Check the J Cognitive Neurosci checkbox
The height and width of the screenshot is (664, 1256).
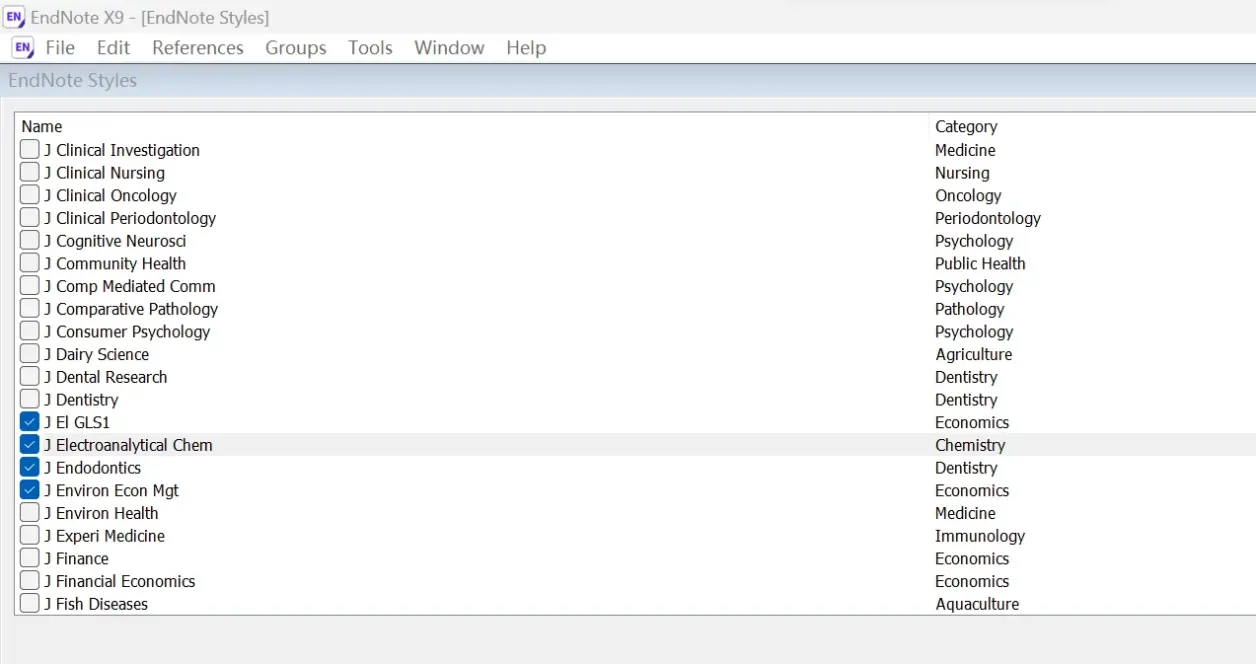[x=30, y=240]
